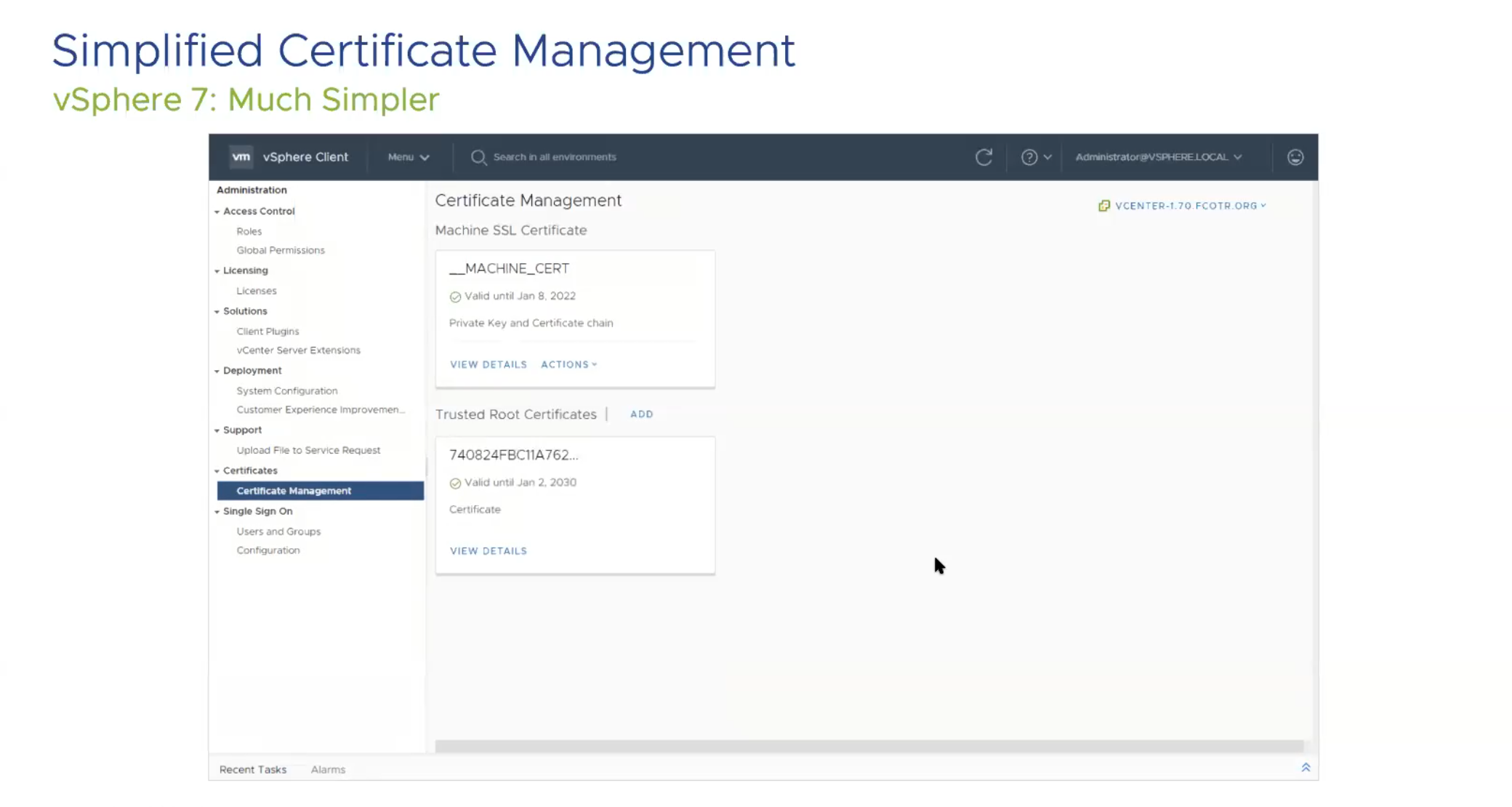This screenshot has height=807, width=1512.
Task: Click ADD next to Trusted Root Certificates
Action: click(x=641, y=414)
